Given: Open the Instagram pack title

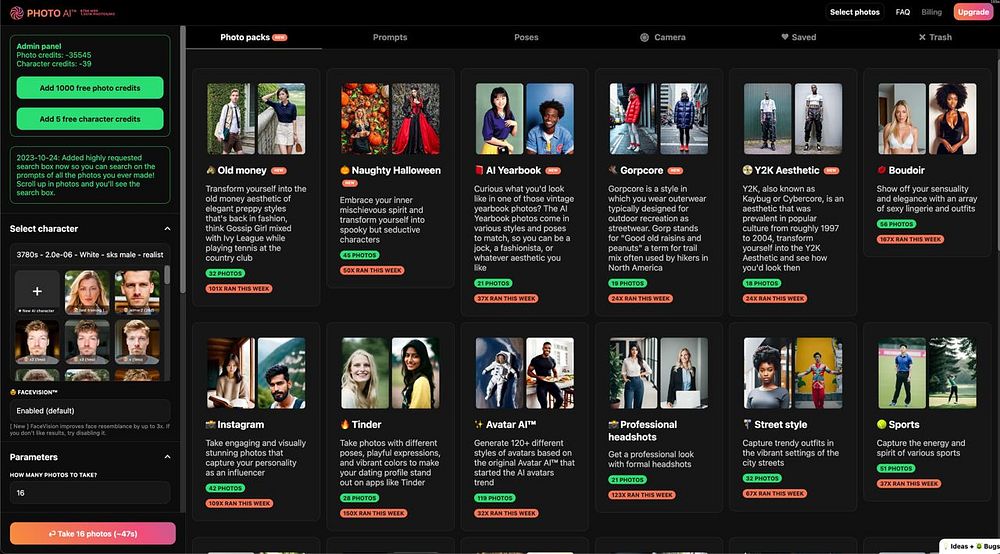Looking at the screenshot, I should [x=240, y=425].
